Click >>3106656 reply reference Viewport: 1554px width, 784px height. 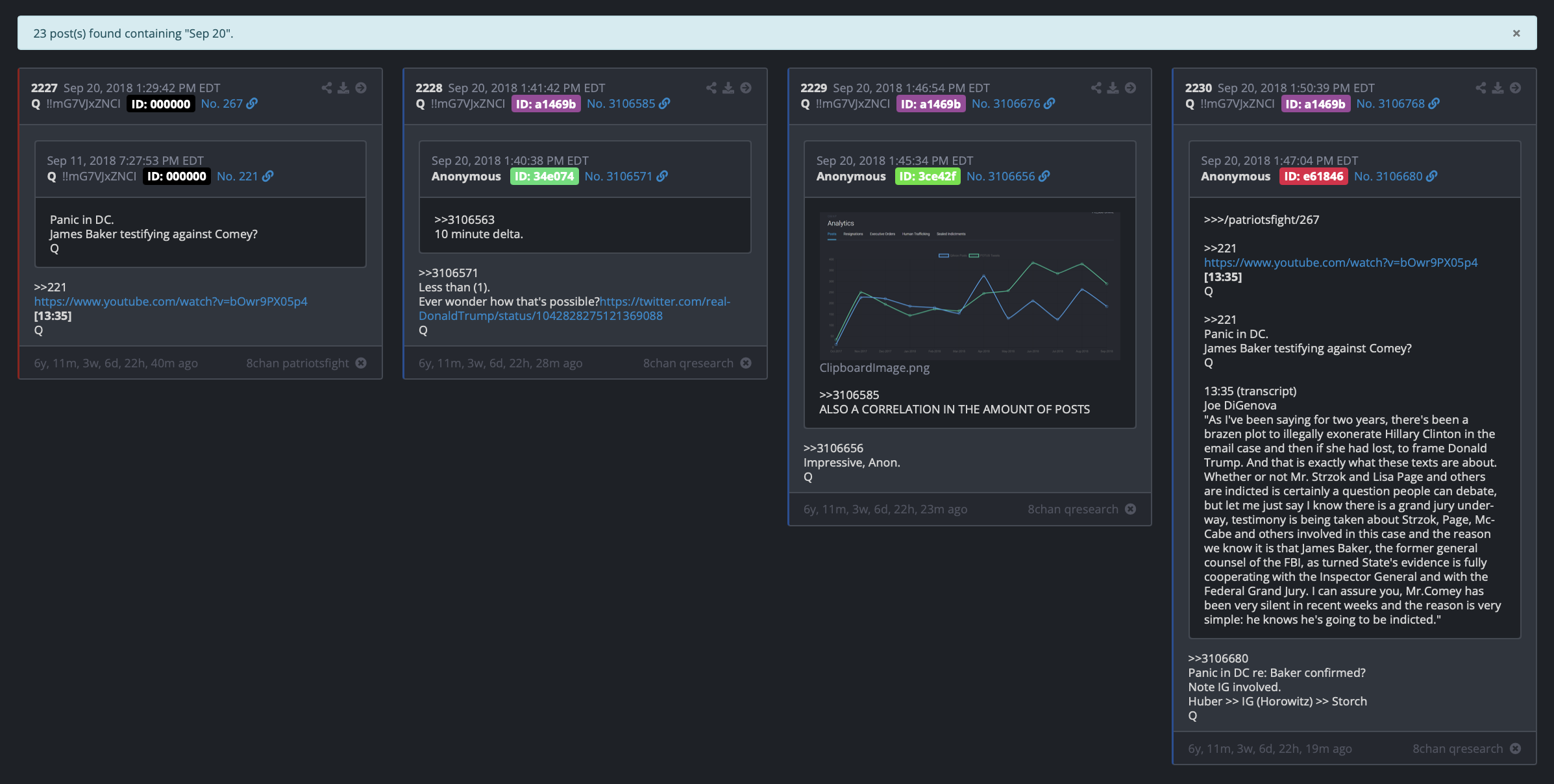[833, 448]
